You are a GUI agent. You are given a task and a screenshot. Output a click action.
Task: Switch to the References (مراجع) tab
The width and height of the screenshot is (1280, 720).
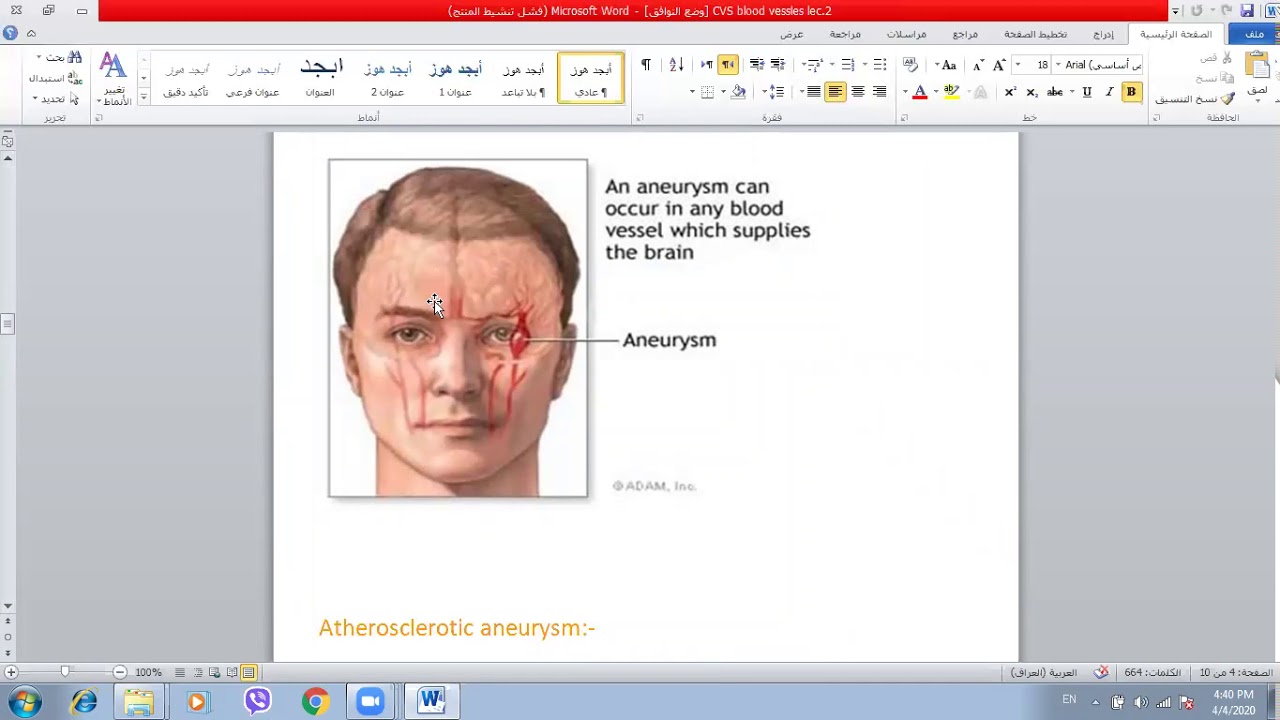coord(965,34)
